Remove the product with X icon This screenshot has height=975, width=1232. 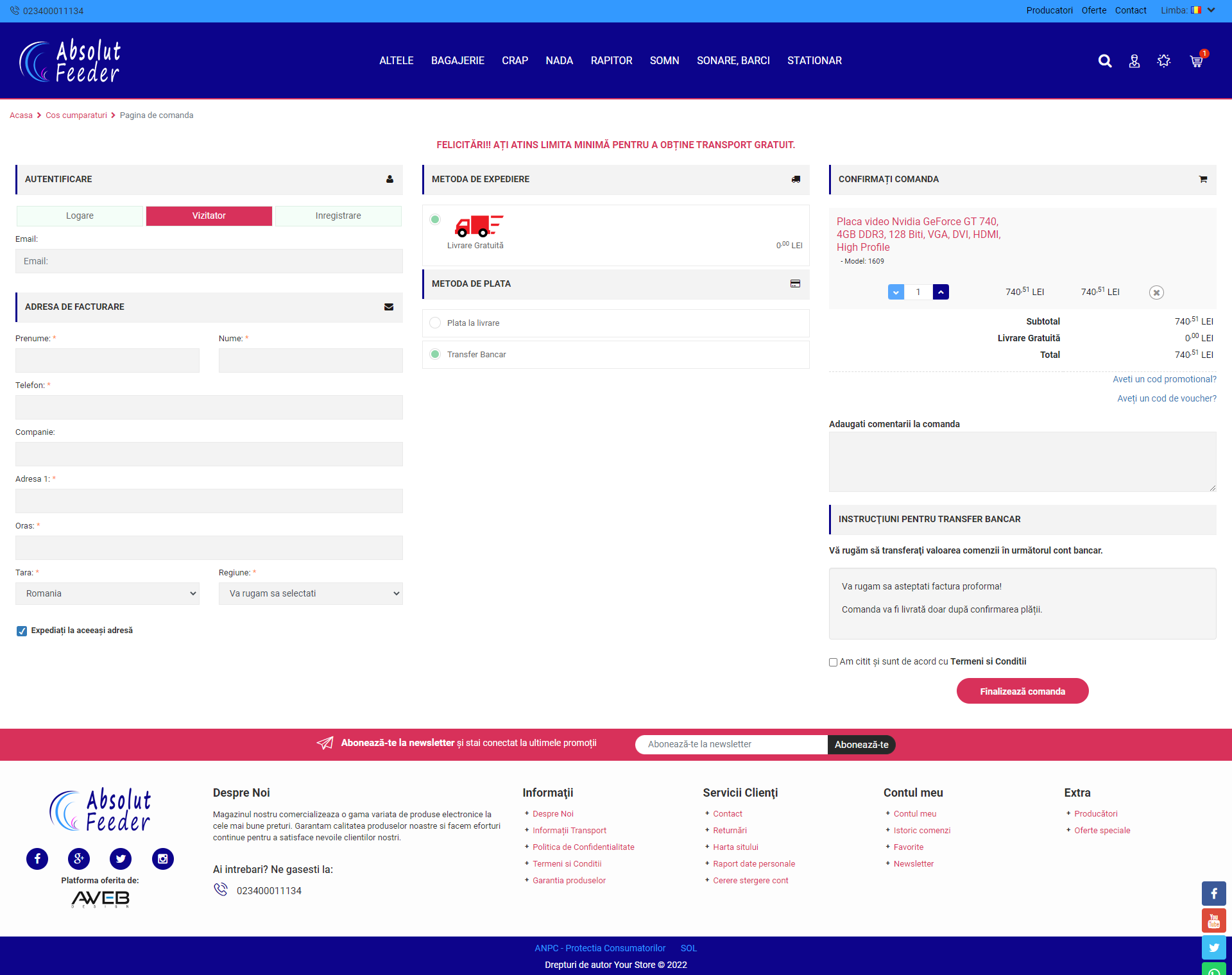[x=1156, y=292]
